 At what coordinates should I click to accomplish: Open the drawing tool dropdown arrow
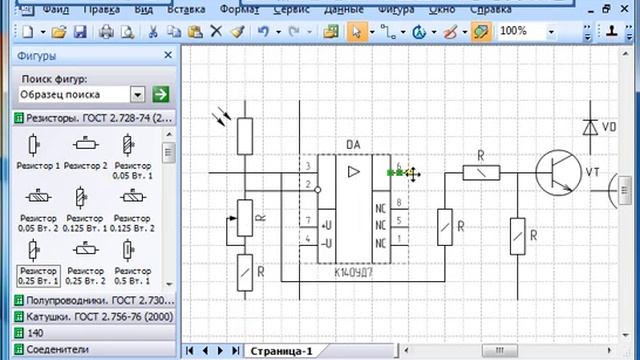(465, 32)
